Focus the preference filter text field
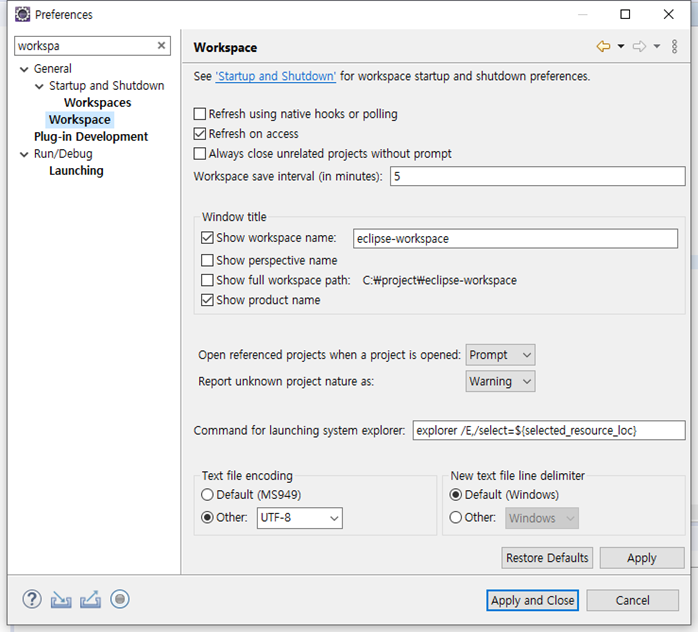Viewport: 698px width, 632px height. point(85,46)
